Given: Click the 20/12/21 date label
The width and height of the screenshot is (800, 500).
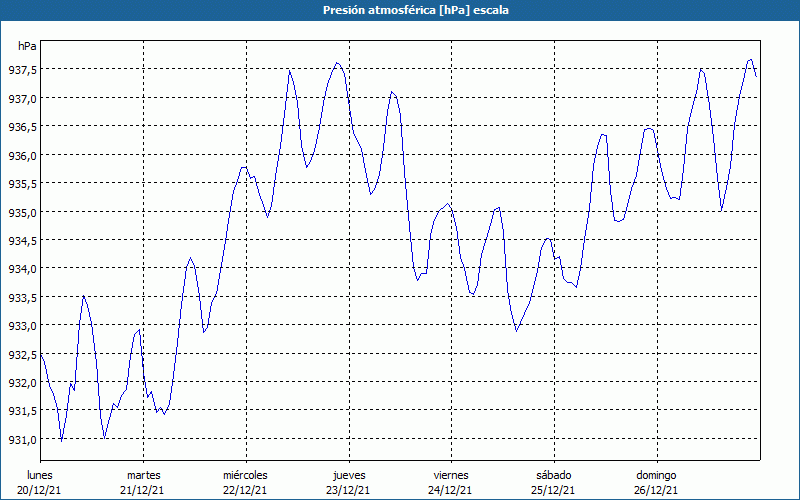Looking at the screenshot, I should point(39,490).
